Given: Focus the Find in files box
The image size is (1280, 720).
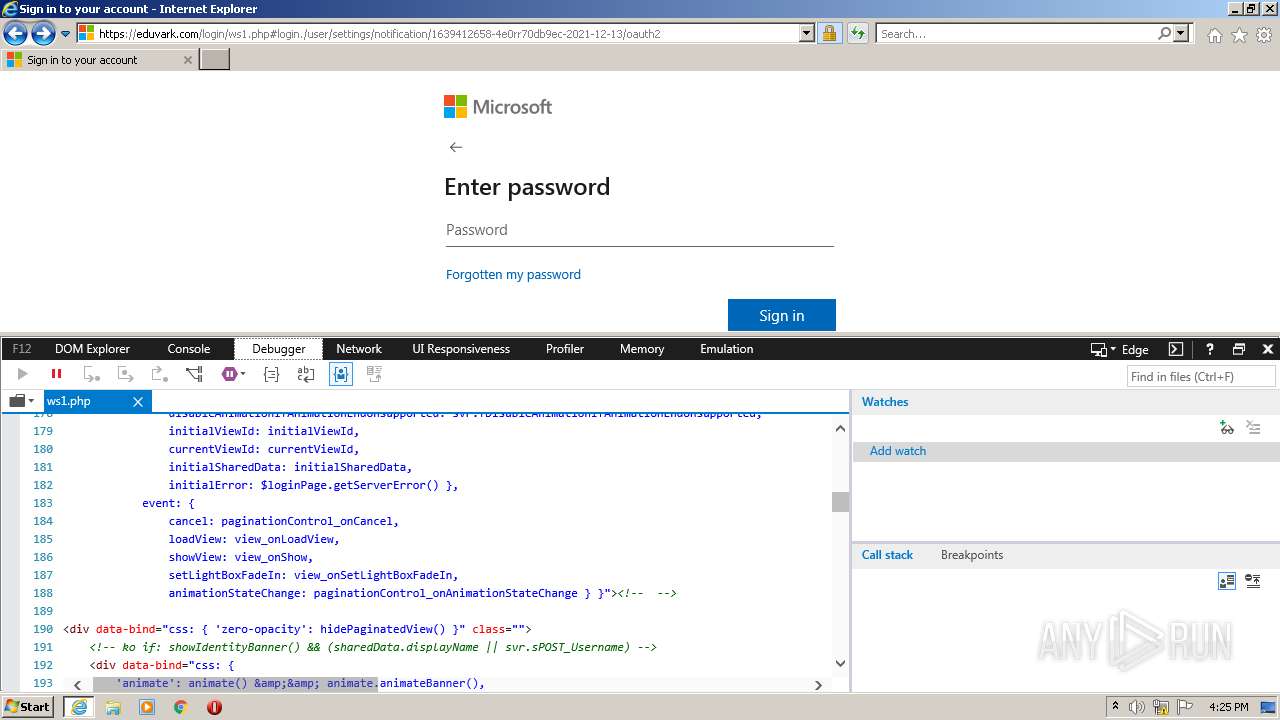Looking at the screenshot, I should coord(1201,376).
